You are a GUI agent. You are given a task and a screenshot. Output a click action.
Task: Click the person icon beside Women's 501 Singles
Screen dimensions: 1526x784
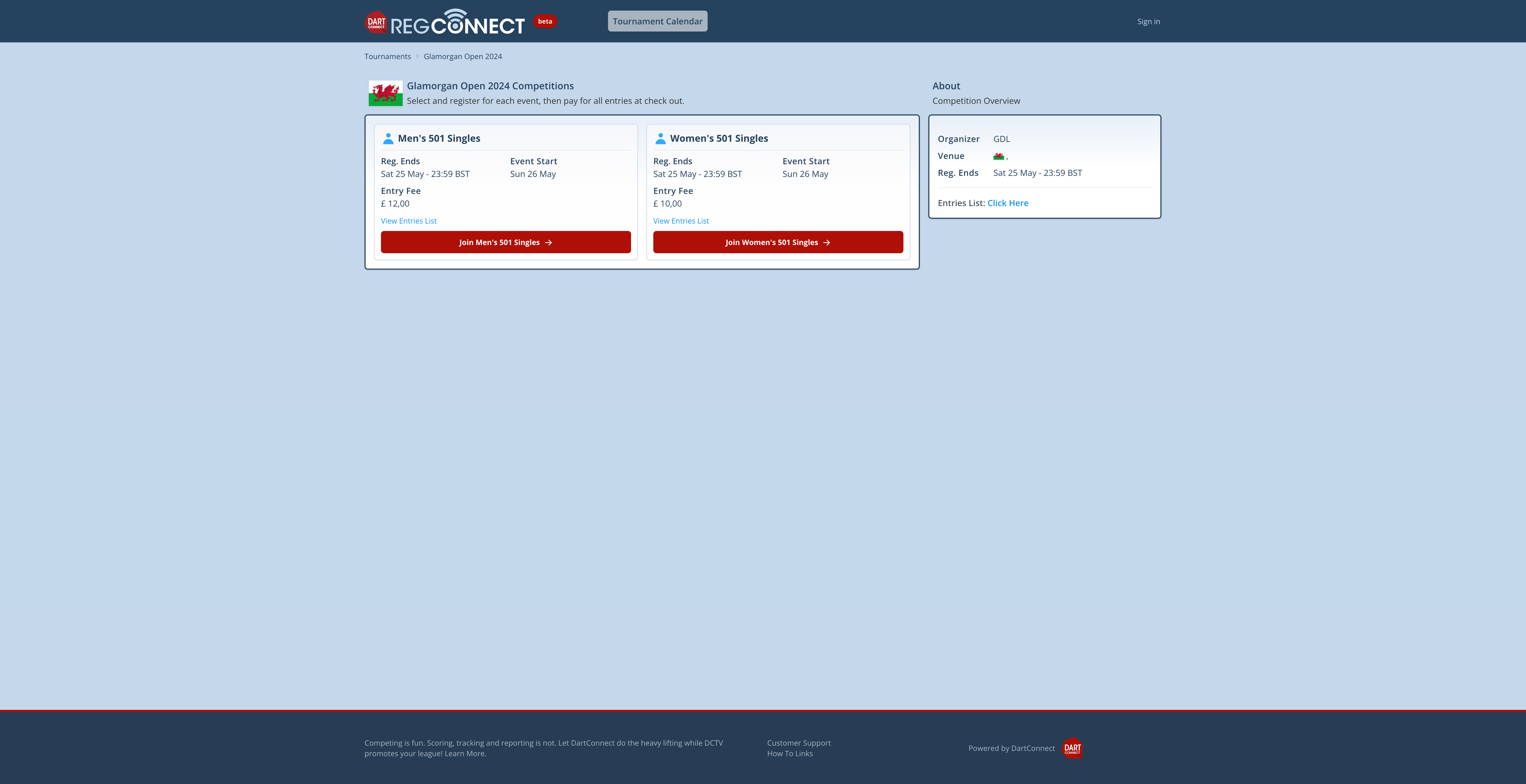click(660, 139)
